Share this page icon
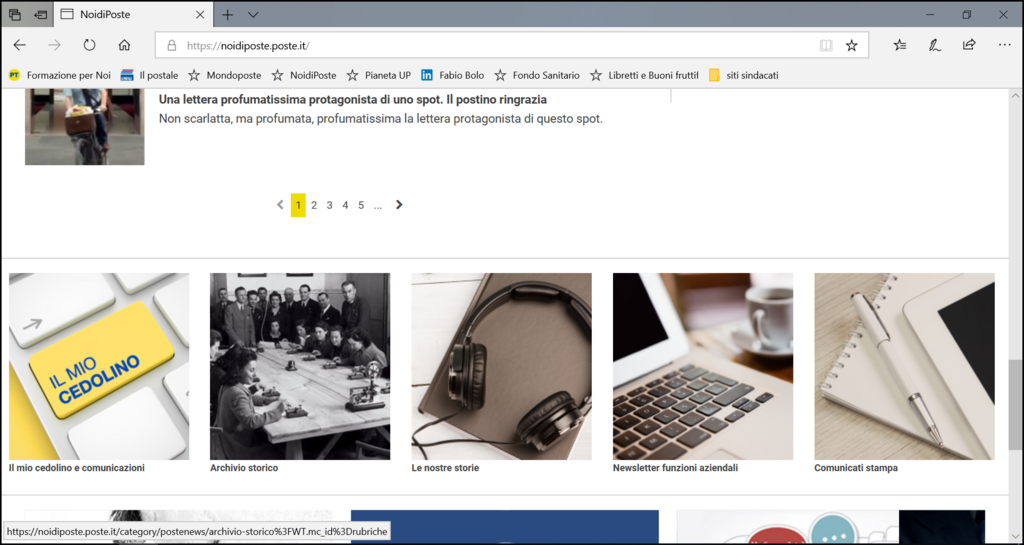1024x545 pixels. (969, 45)
